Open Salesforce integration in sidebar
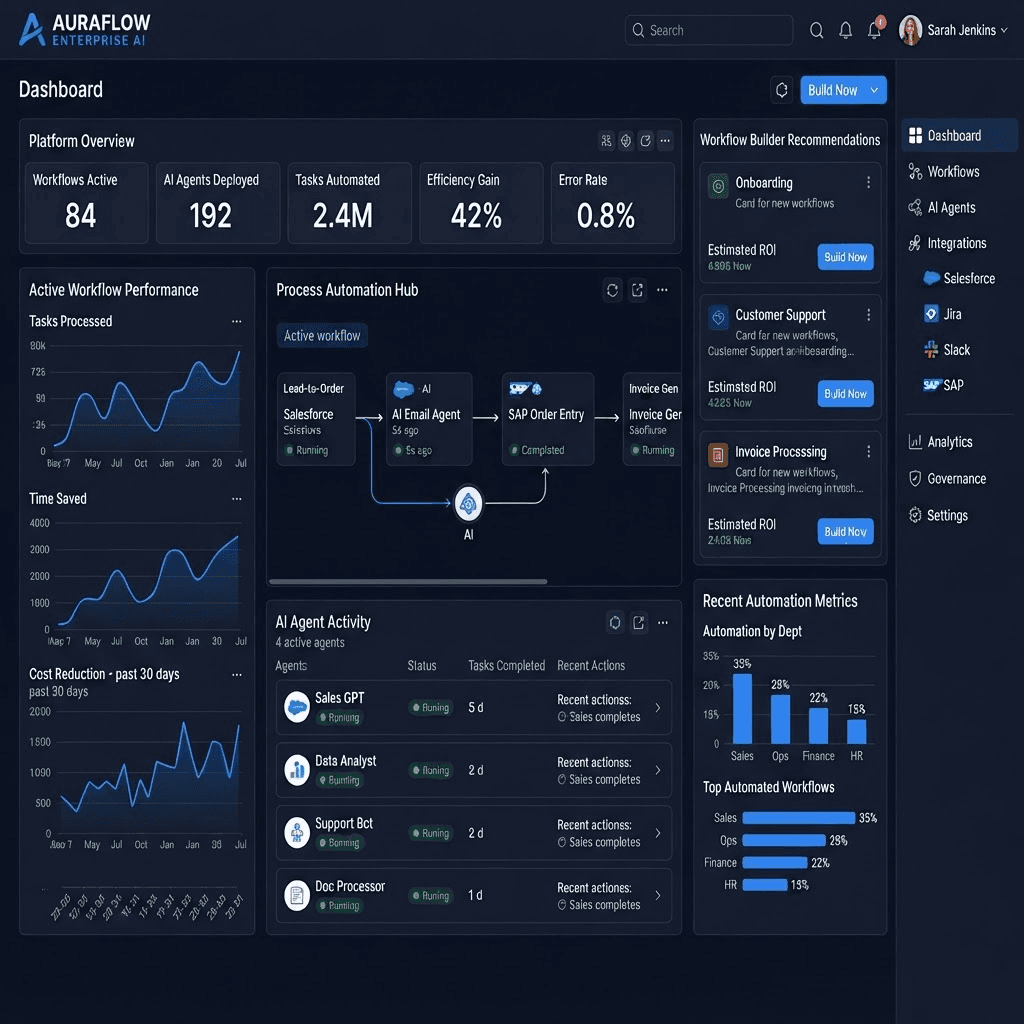Image resolution: width=1024 pixels, height=1024 pixels. pyautogui.click(x=959, y=278)
